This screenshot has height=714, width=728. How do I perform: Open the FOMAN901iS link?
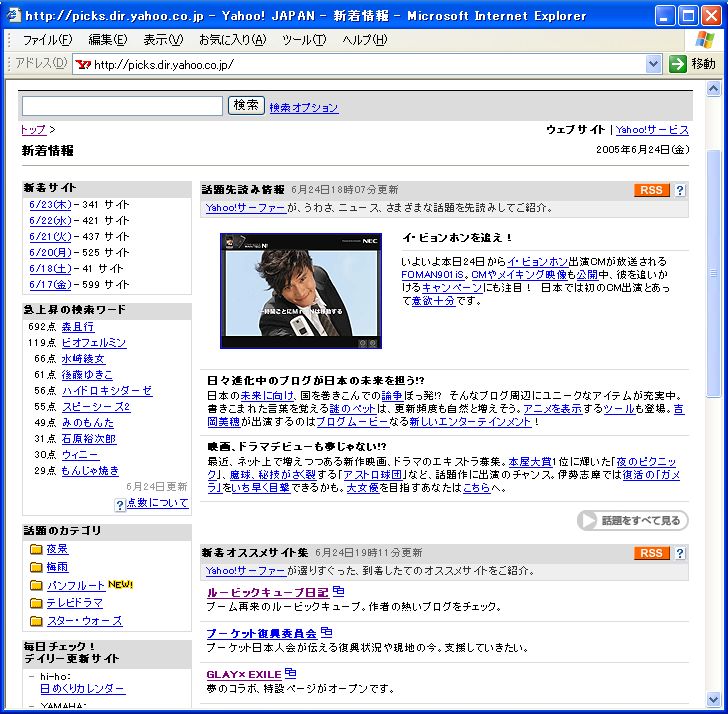[433, 274]
